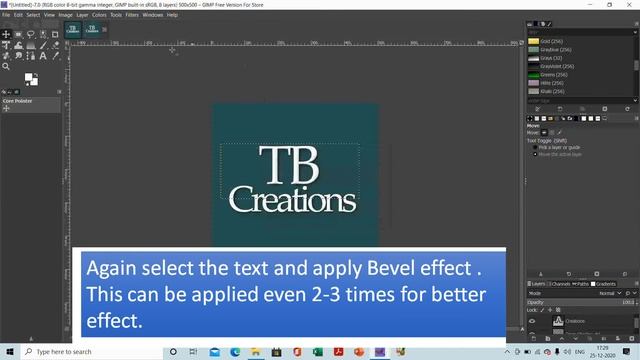Click the foreground/background color swatch
Image resolution: width=640 pixels, height=360 pixels.
31,79
